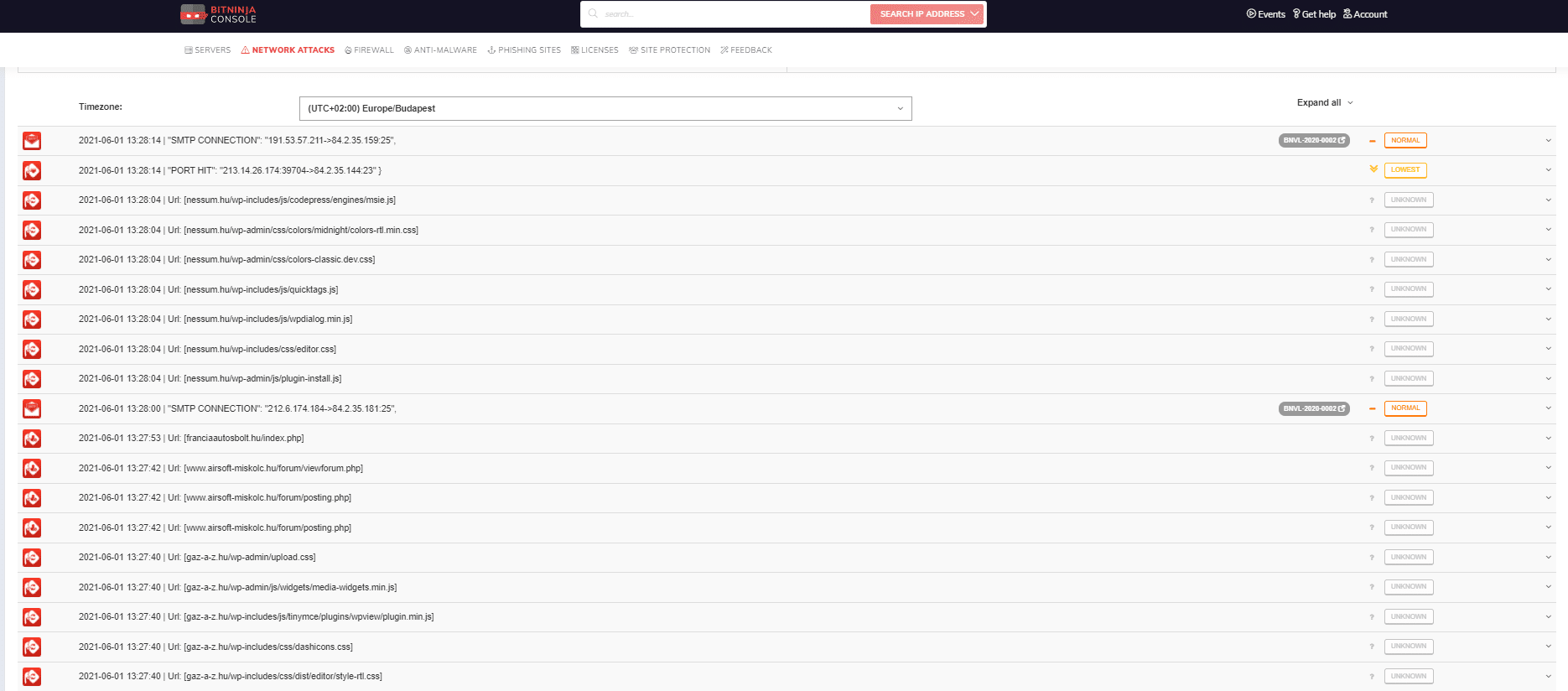Click the Get help link
The image size is (1568, 691).
1314,14
